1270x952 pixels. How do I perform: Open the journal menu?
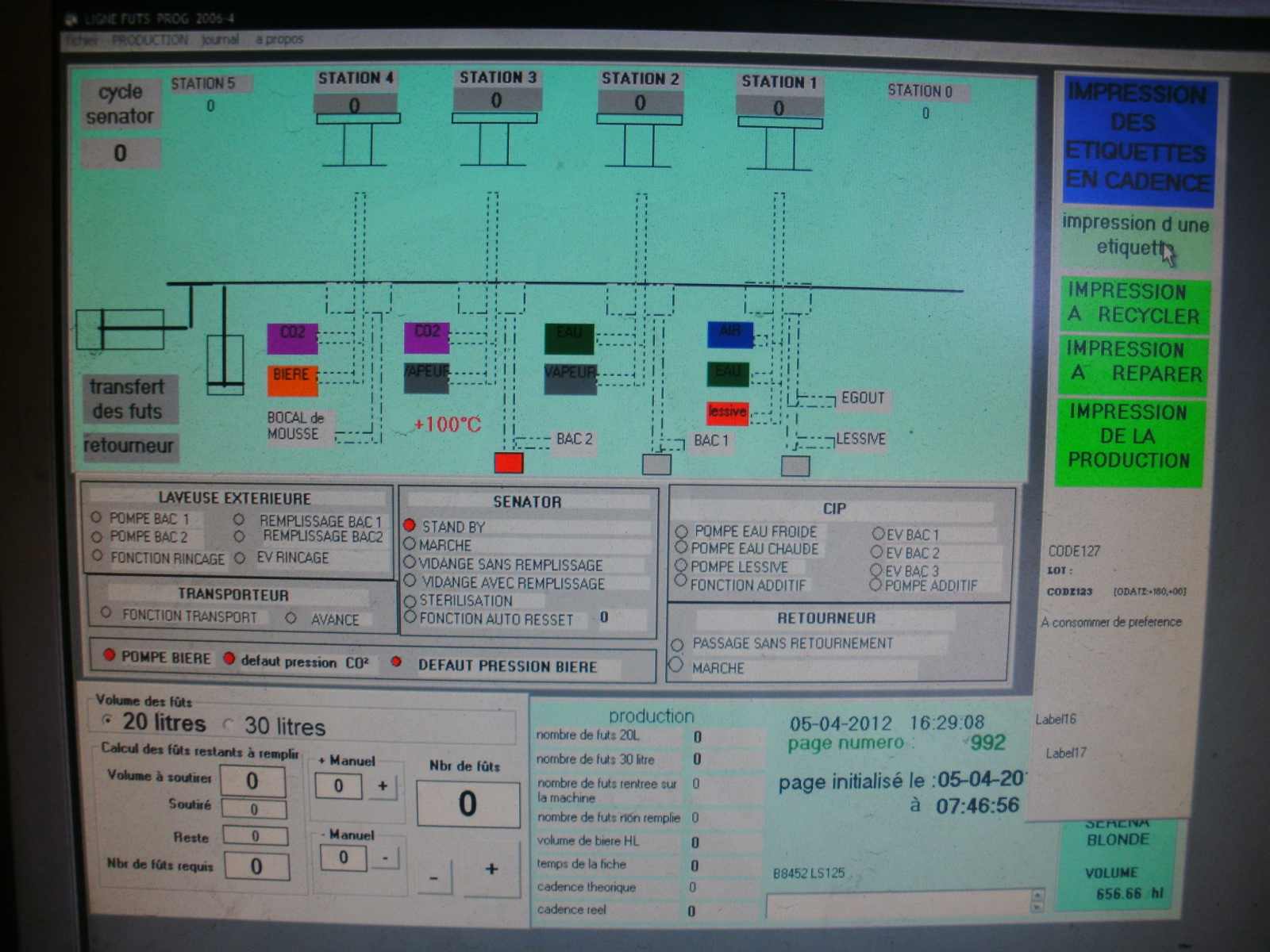point(220,40)
